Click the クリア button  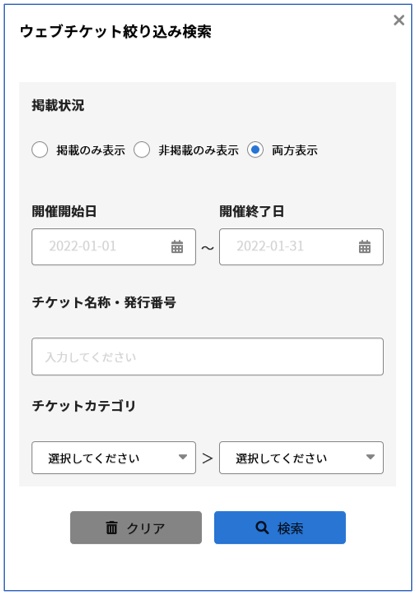click(136, 527)
